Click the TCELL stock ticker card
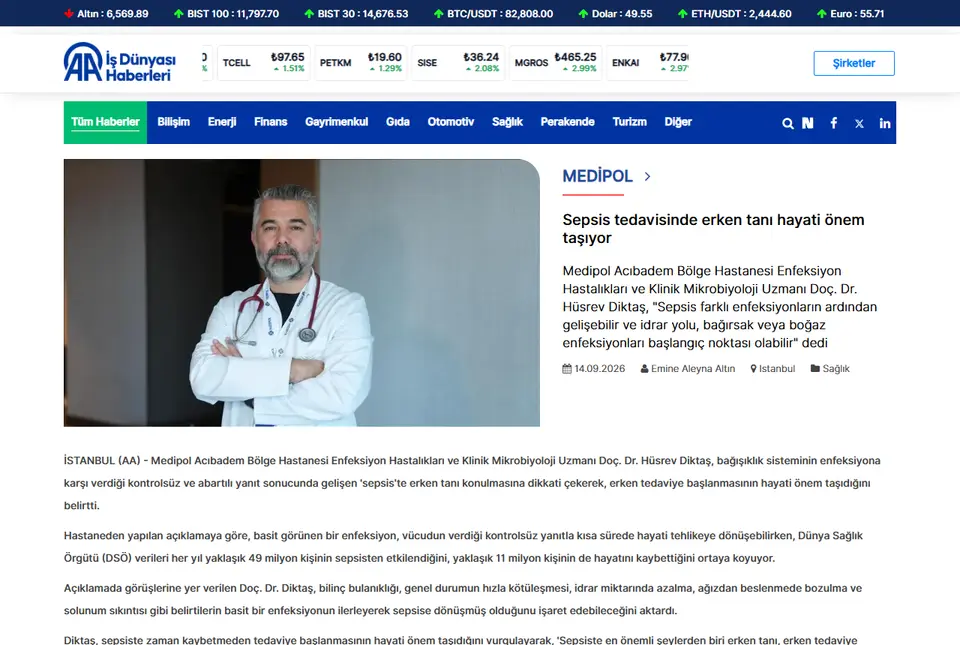960x645 pixels. [264, 62]
